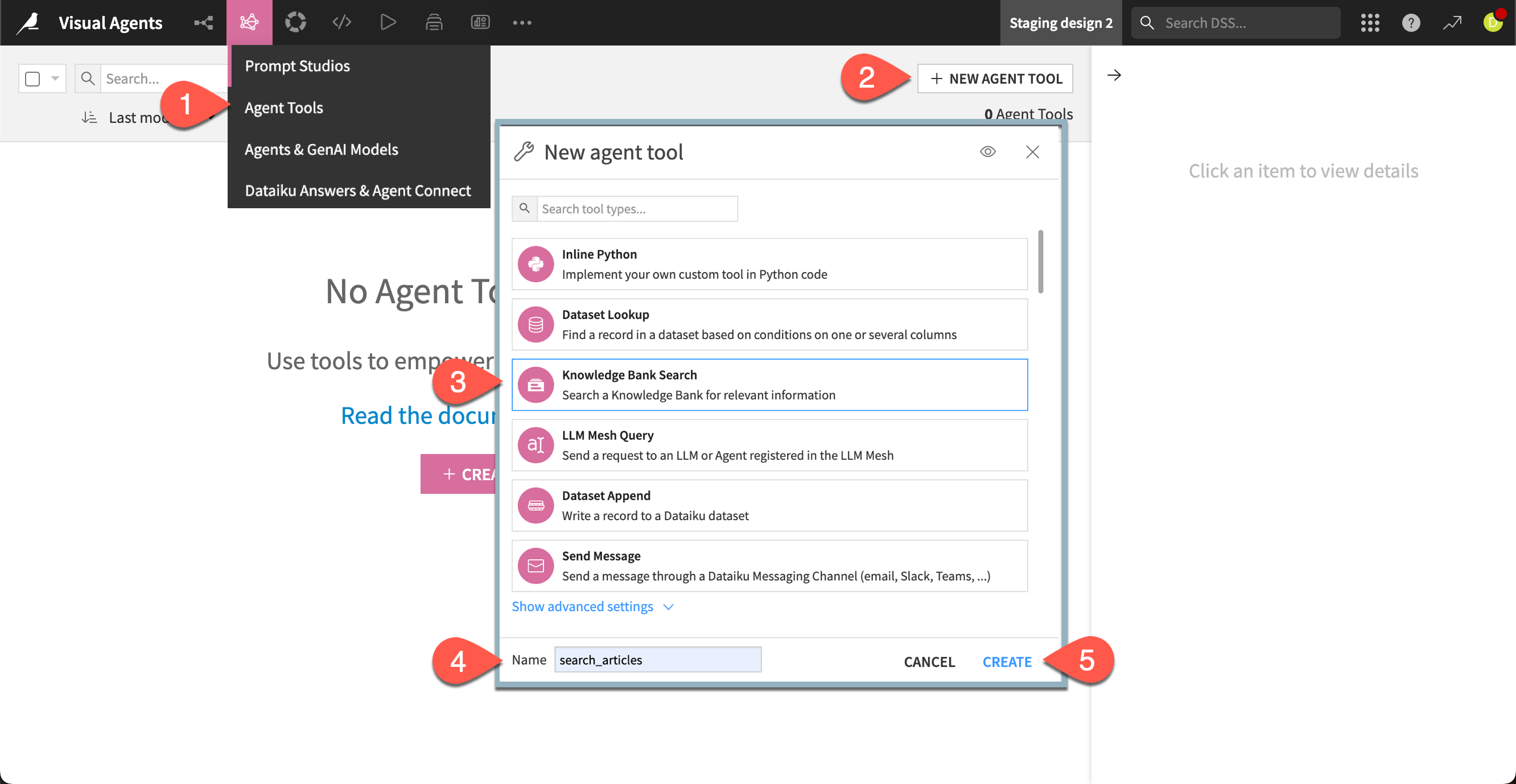This screenshot has width=1516, height=784.
Task: Click the Search DSS magnifier icon
Action: point(1147,23)
